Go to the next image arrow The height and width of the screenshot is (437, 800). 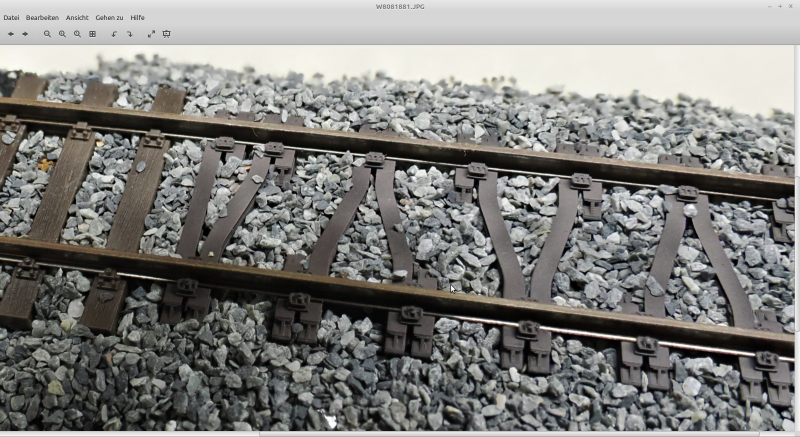25,34
